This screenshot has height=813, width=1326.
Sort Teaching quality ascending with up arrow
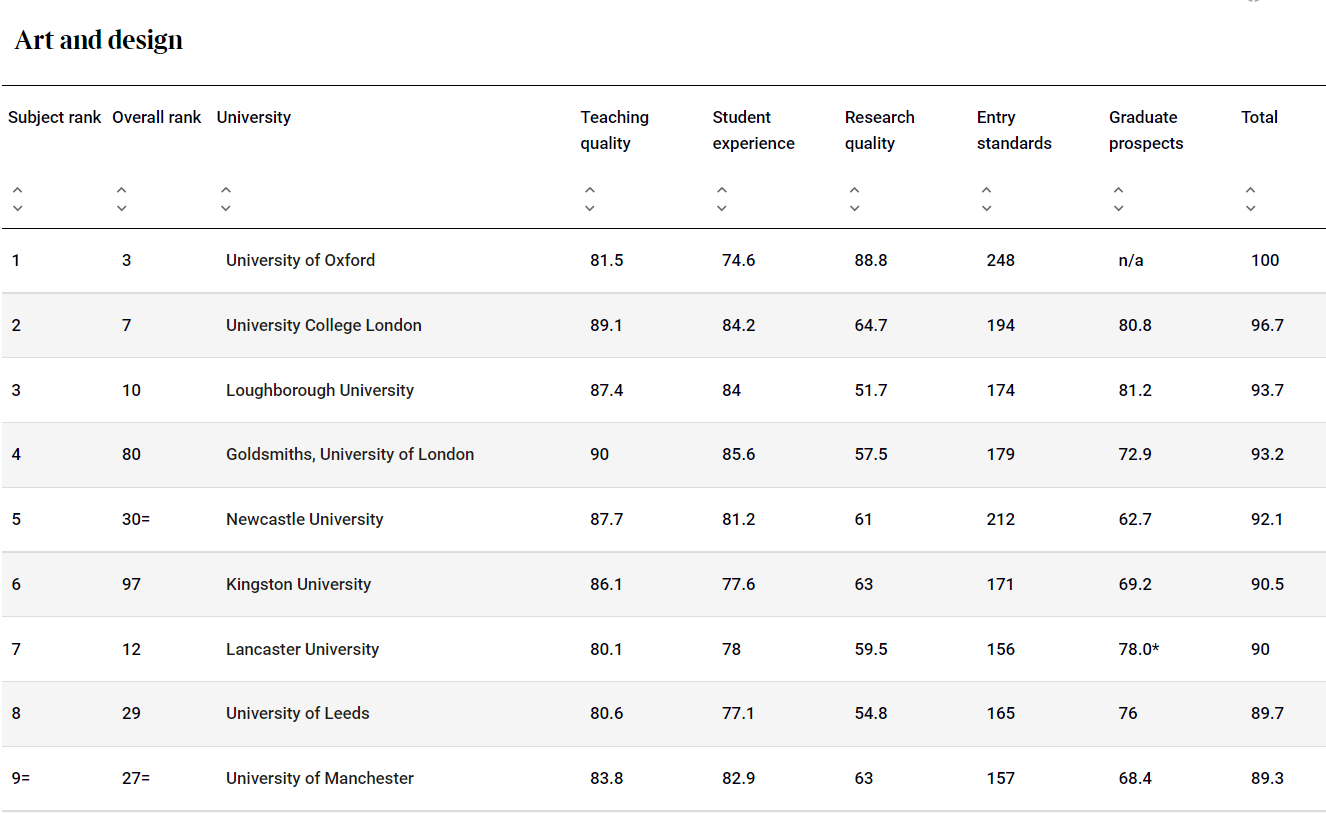[590, 190]
